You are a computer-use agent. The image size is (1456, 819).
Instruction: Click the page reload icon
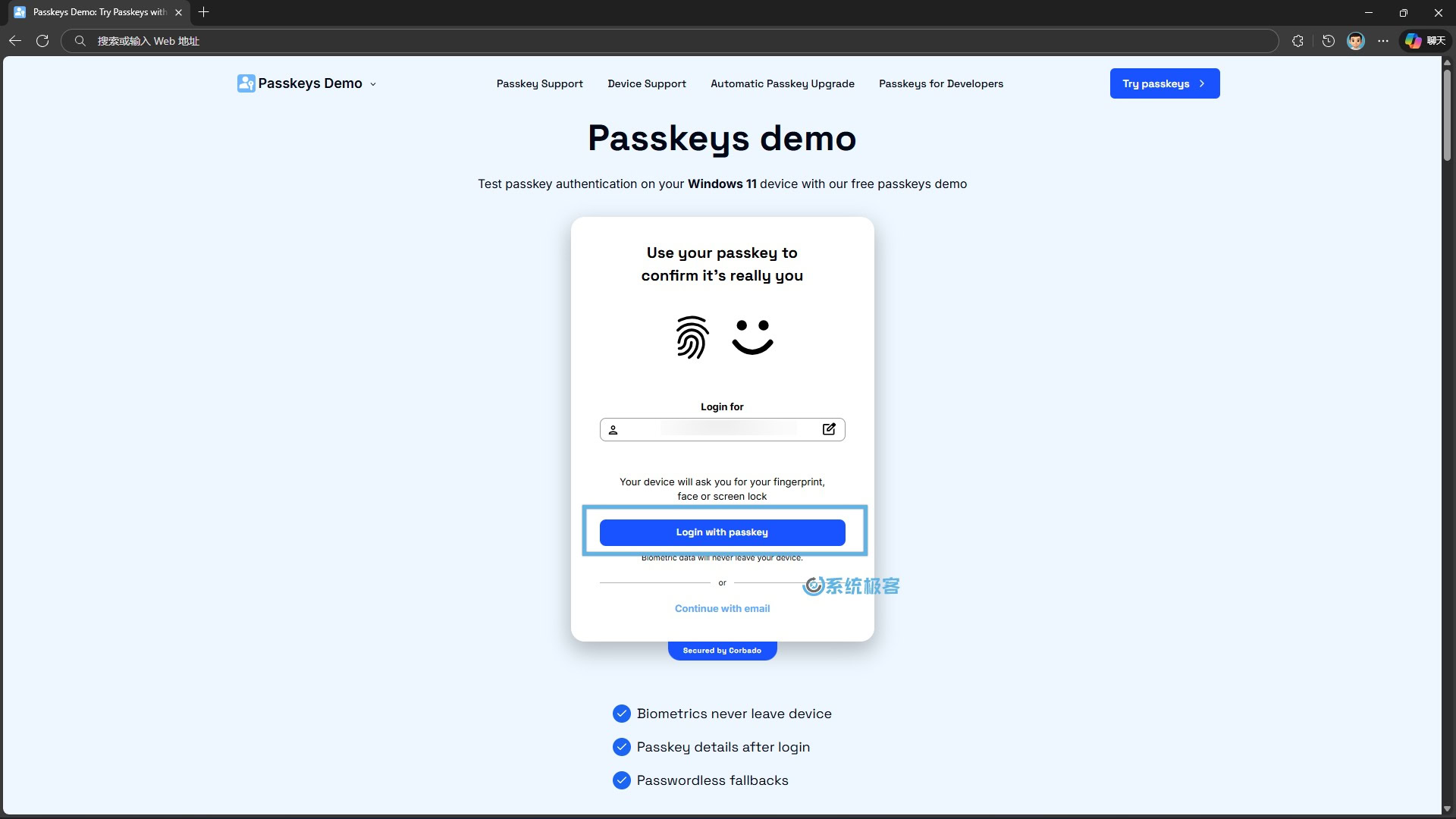42,41
